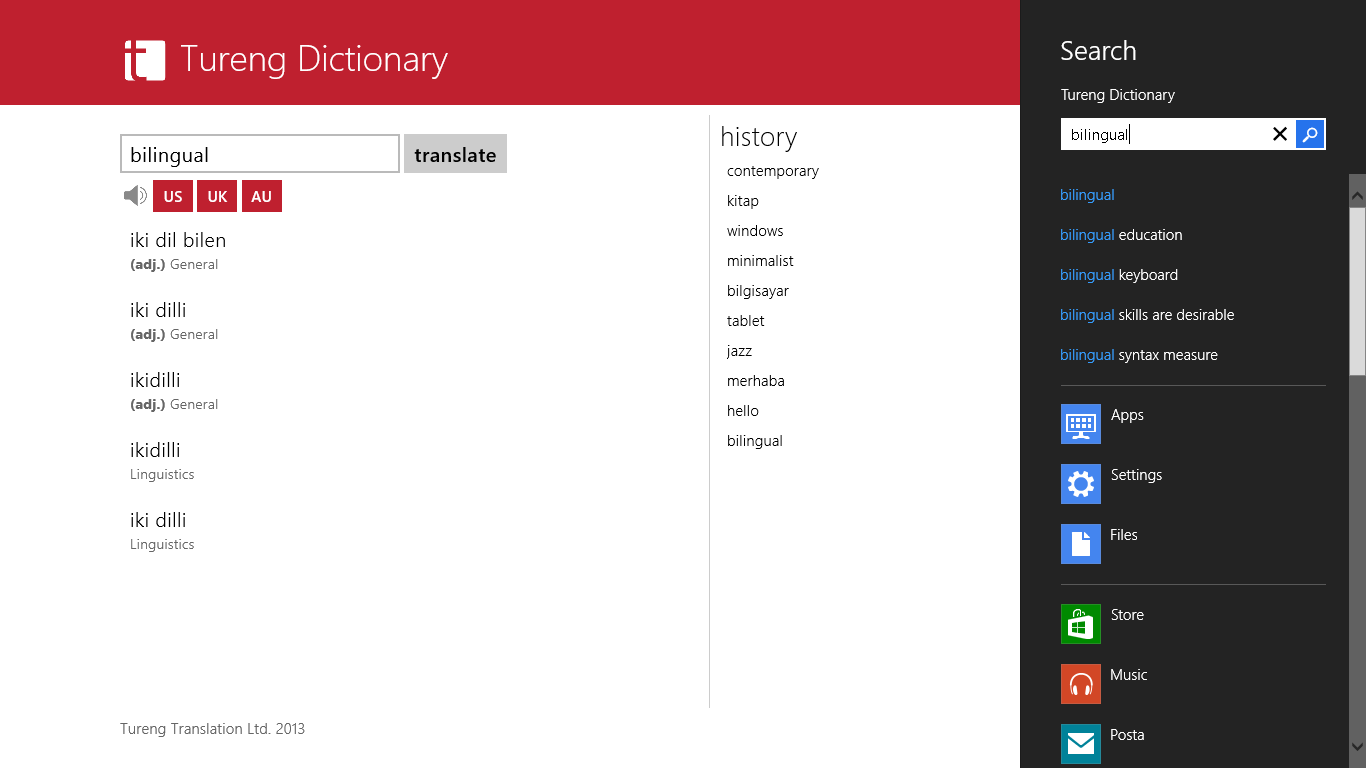Select the Music headphones icon
Screen dimensions: 1366x768
pos(1080,684)
